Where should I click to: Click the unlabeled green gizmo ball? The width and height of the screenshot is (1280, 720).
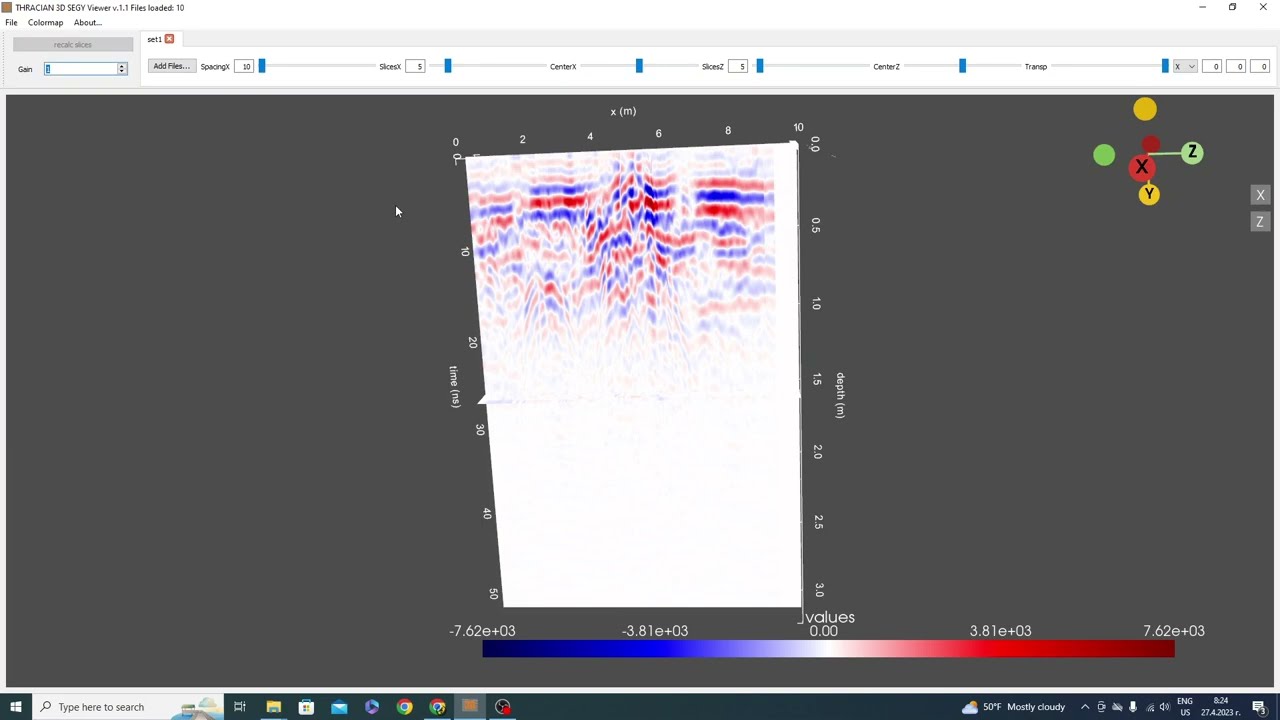(x=1104, y=155)
